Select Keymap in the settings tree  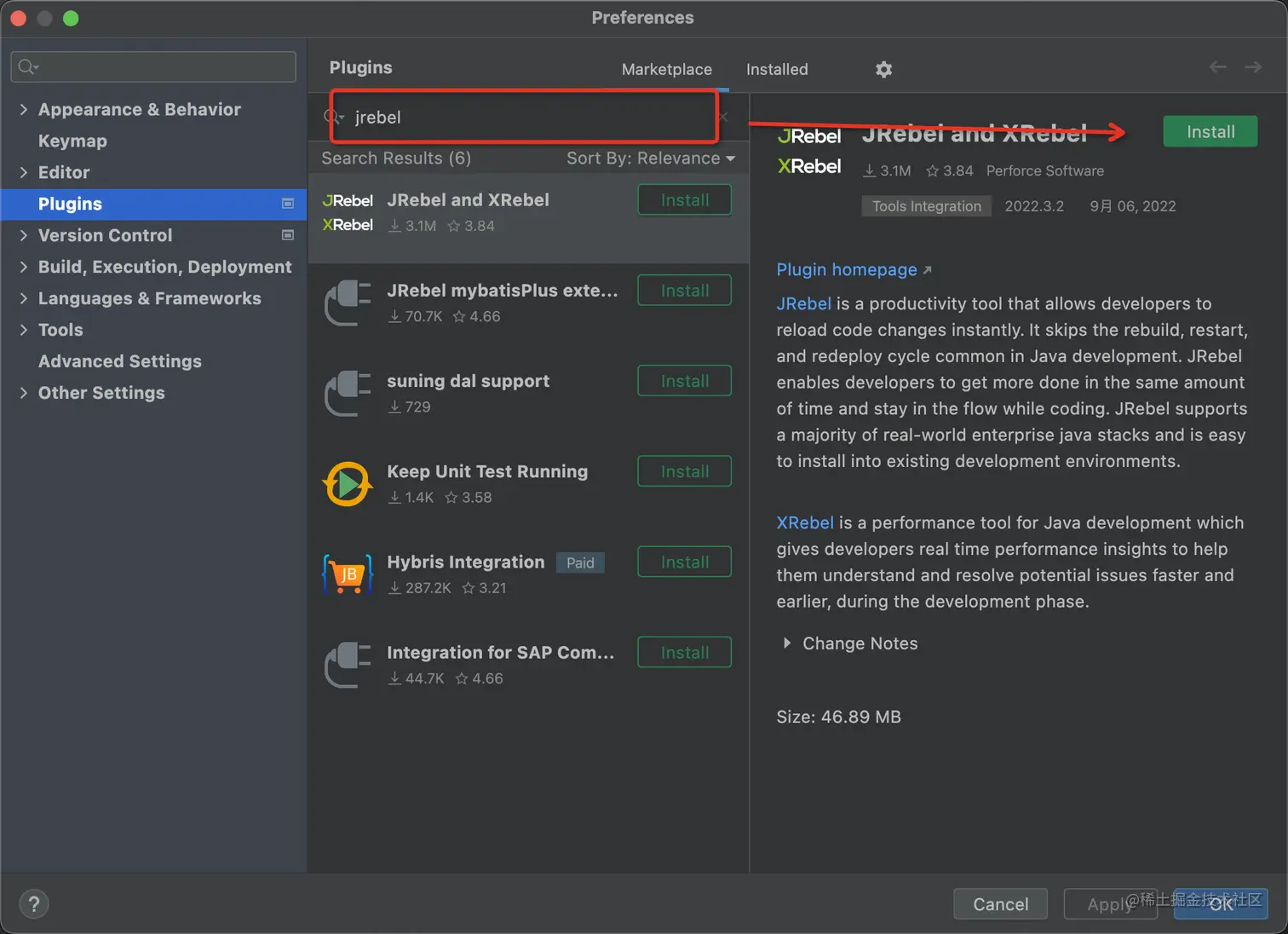(72, 141)
